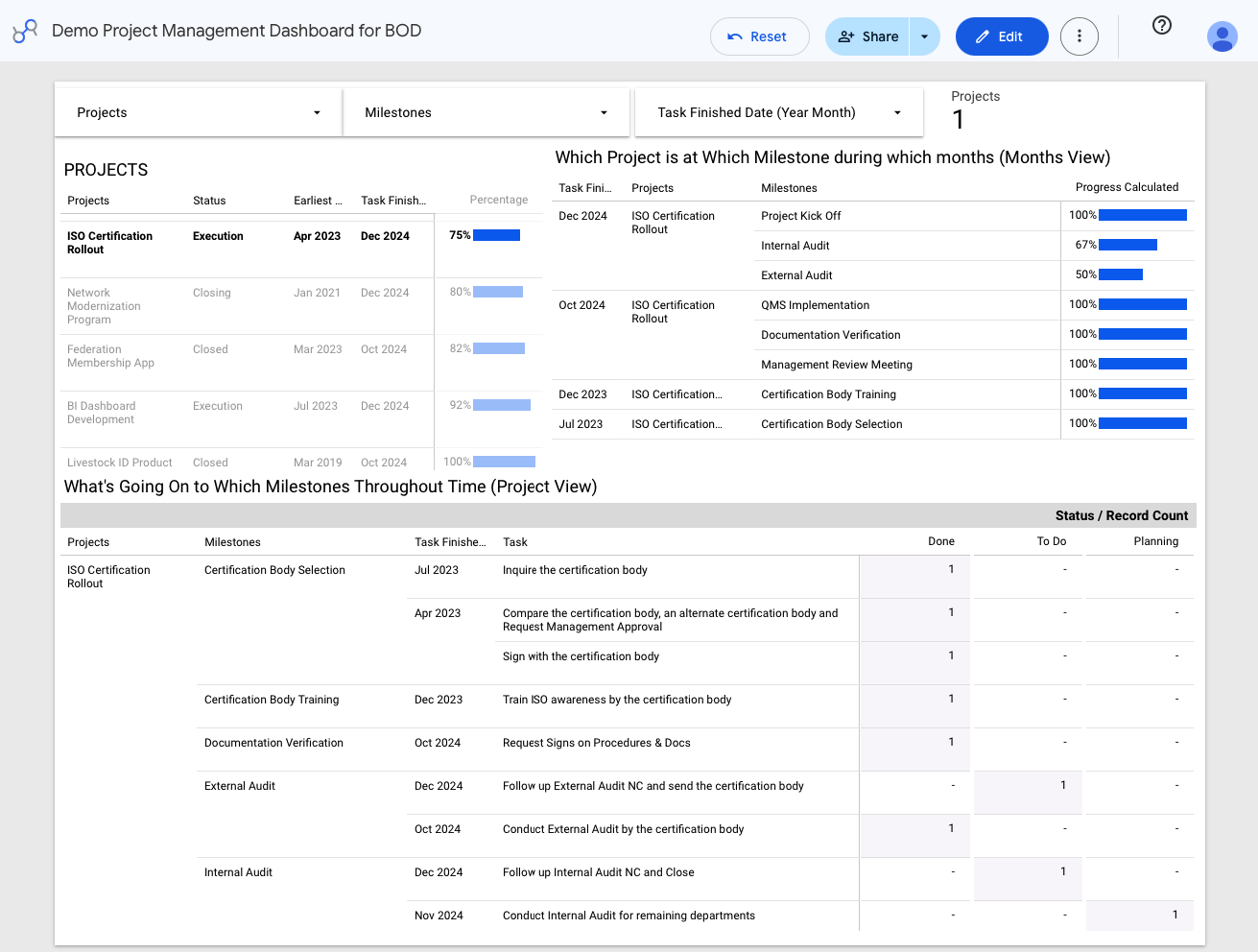Click the 92% progress bar for BI Dashboard

501,405
